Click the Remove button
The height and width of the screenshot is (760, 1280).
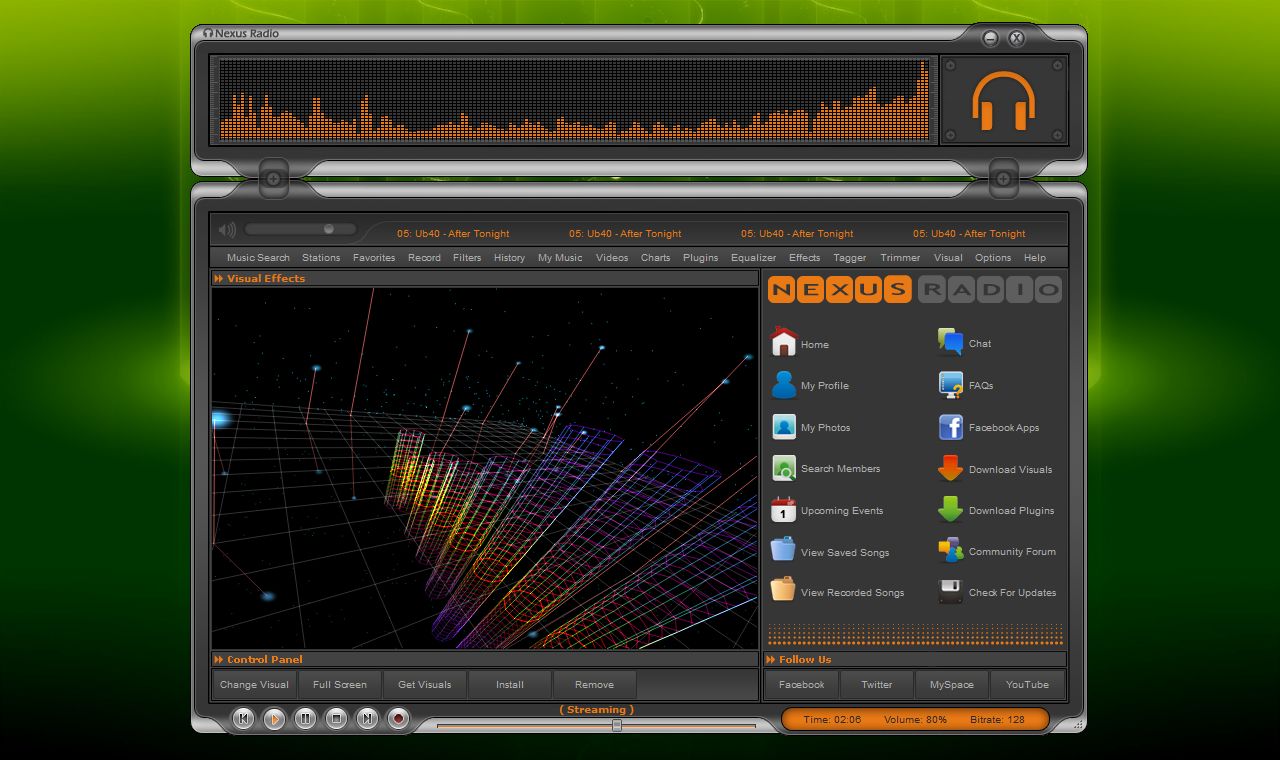594,685
